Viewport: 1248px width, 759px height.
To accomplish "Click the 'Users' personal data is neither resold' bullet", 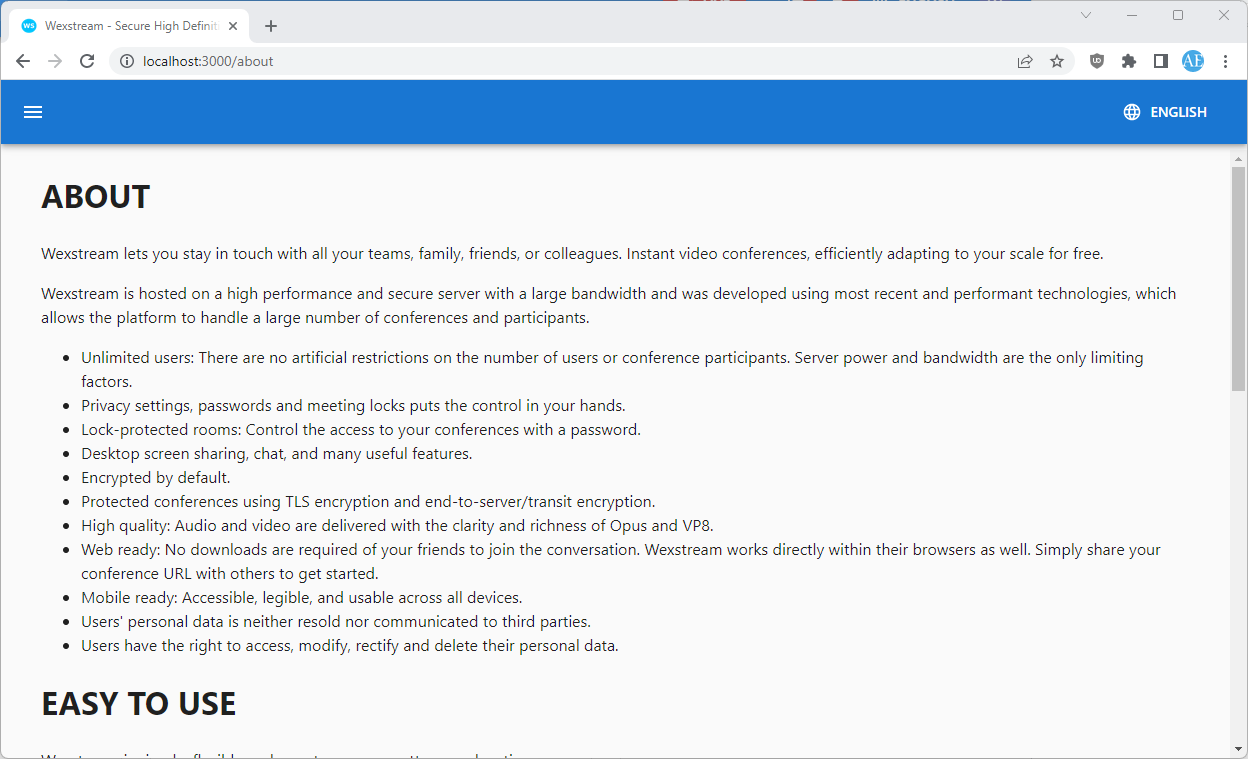I will click(x=336, y=622).
